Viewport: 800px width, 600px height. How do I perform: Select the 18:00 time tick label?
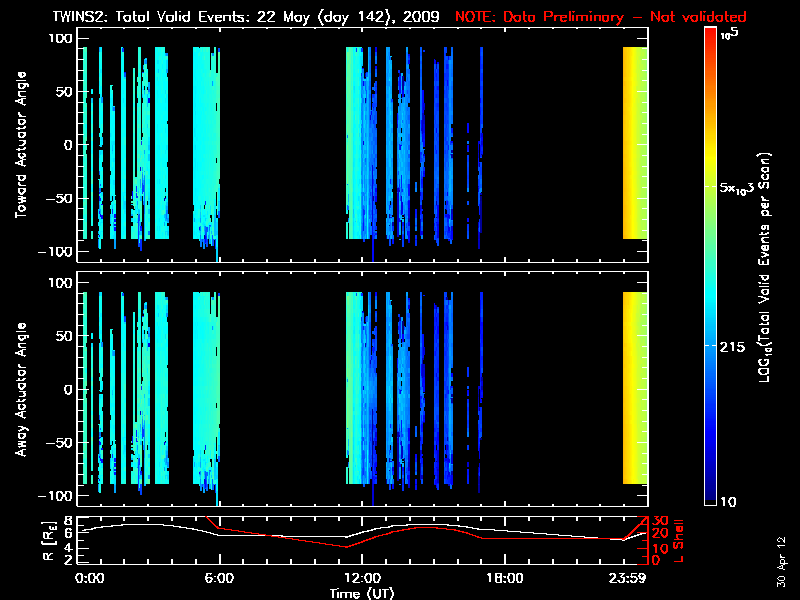point(504,578)
